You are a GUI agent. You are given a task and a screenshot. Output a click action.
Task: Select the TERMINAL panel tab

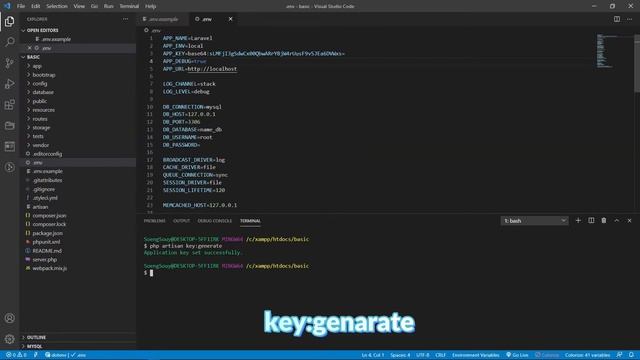pyautogui.click(x=250, y=221)
